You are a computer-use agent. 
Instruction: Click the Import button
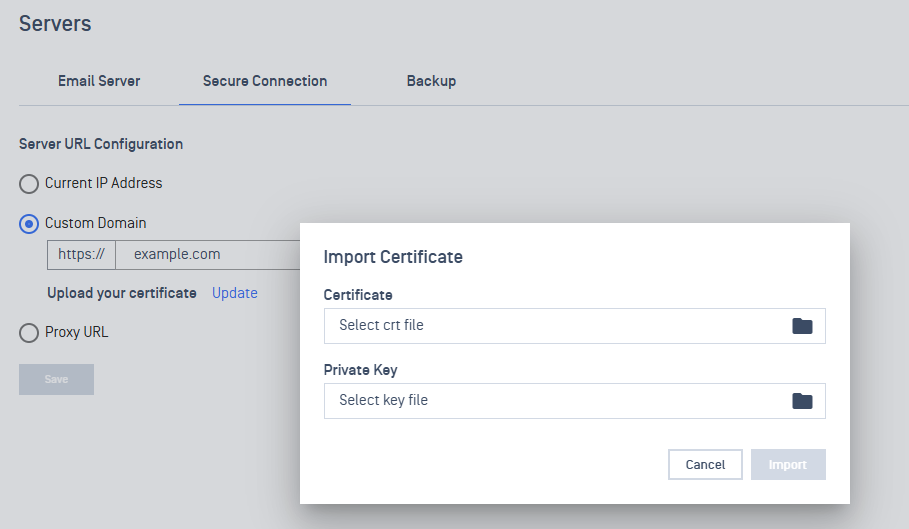pyautogui.click(x=788, y=465)
